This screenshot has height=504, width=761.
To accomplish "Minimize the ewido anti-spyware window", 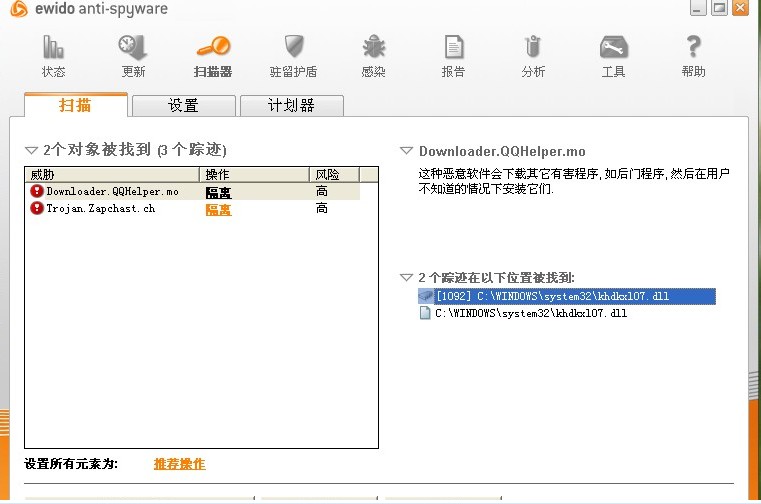I will [698, 8].
